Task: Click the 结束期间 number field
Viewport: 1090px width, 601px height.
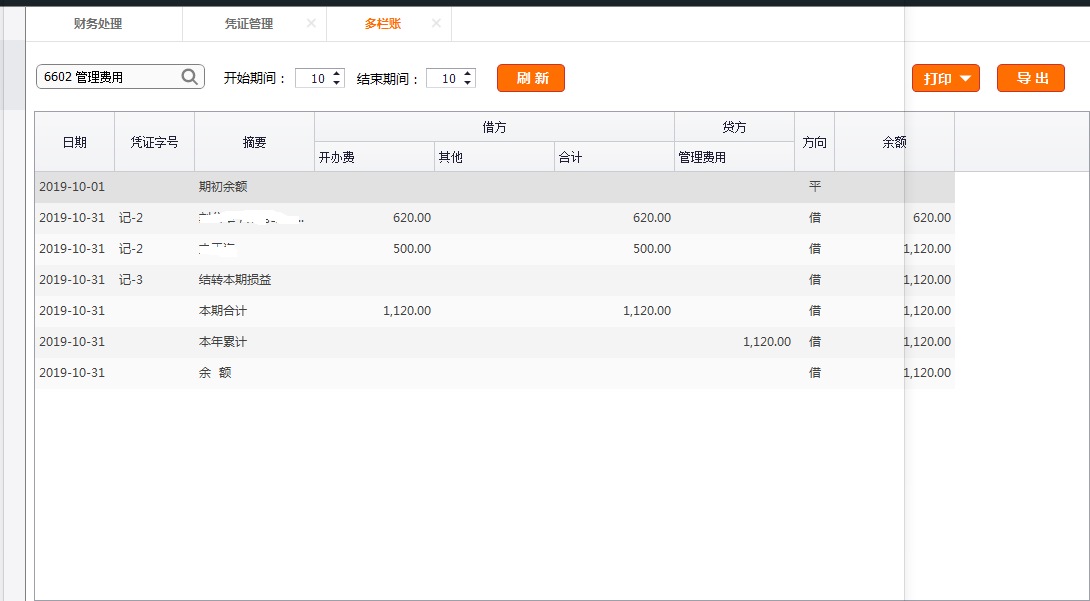Action: (x=446, y=78)
